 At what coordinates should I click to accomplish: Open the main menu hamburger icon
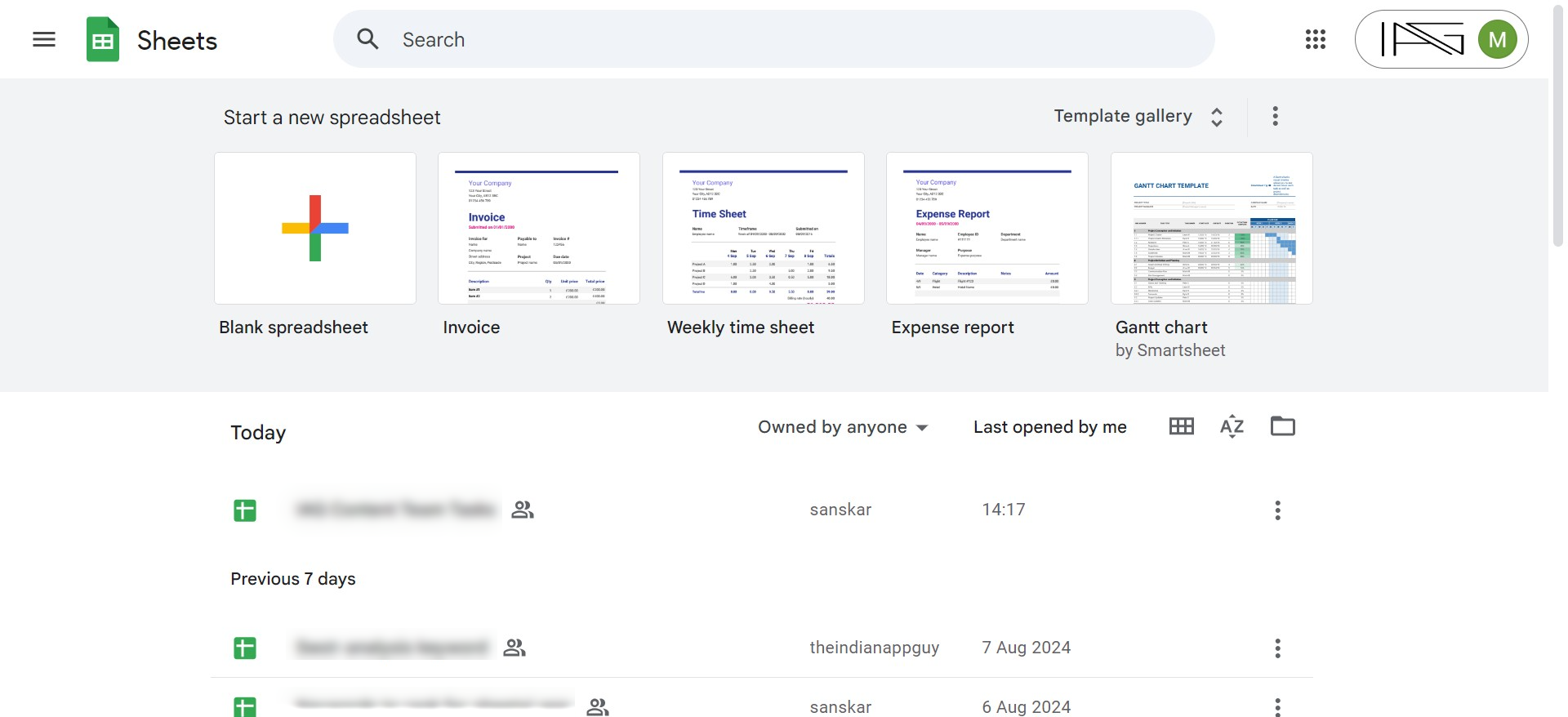[x=44, y=39]
